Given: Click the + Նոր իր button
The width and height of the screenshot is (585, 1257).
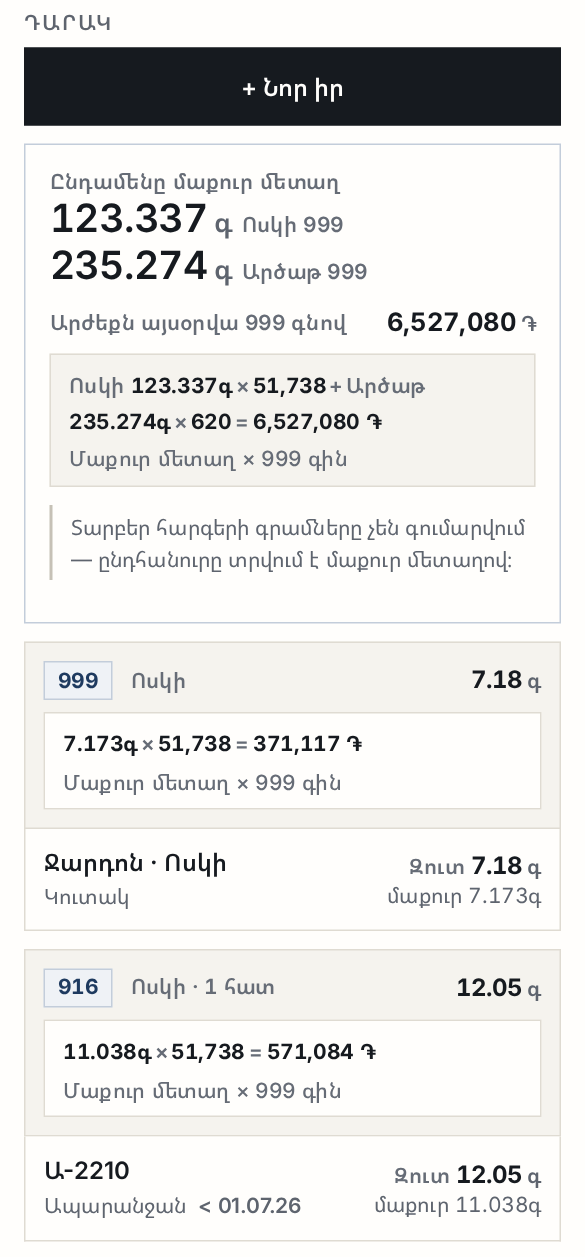Looking at the screenshot, I should [x=292, y=87].
